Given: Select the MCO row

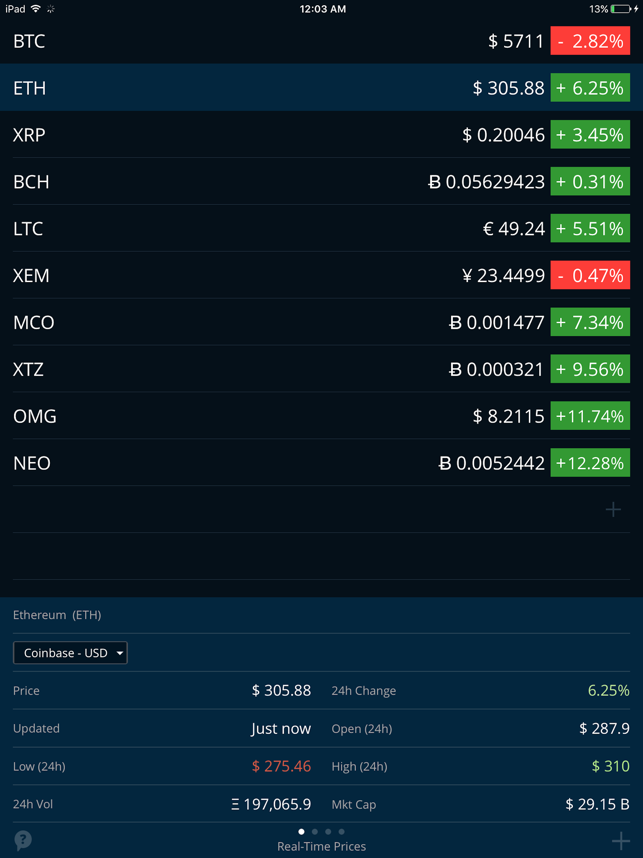Looking at the screenshot, I should tap(321, 322).
